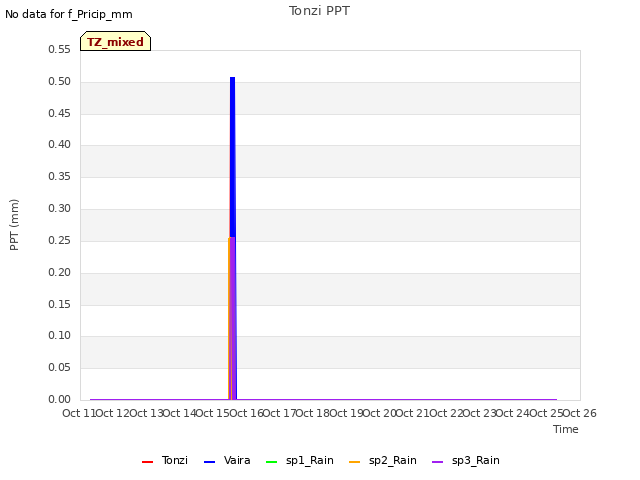The width and height of the screenshot is (640, 480).
Task: Click the sp3_Rain legend entry
Action: 466,460
